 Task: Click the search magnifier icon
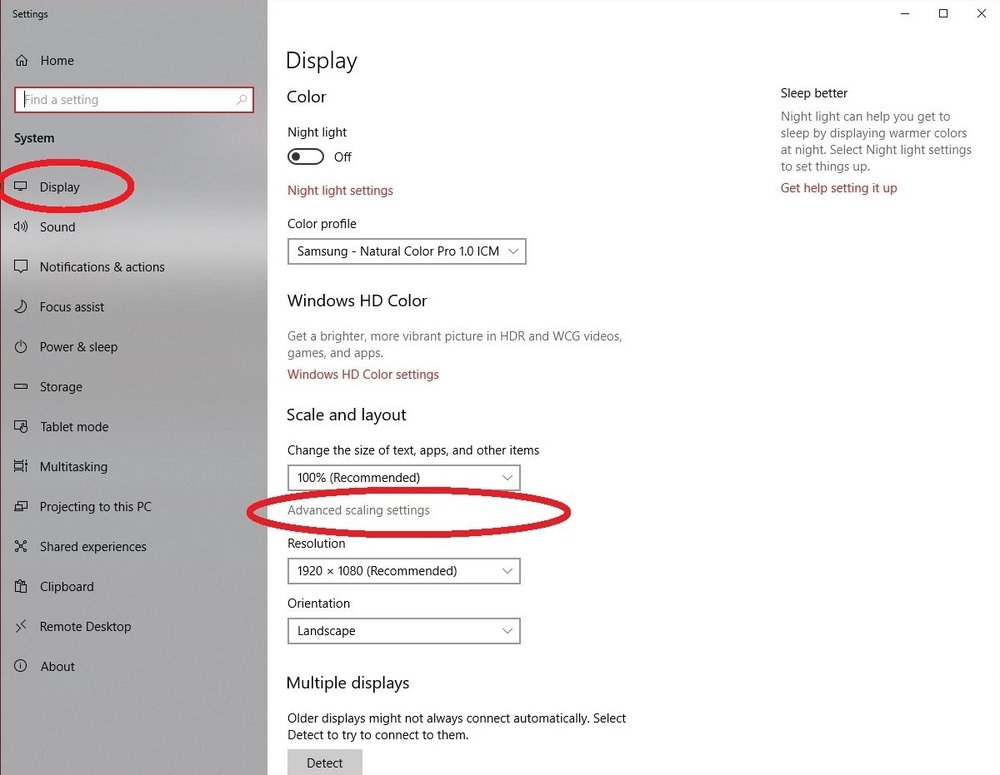point(241,100)
